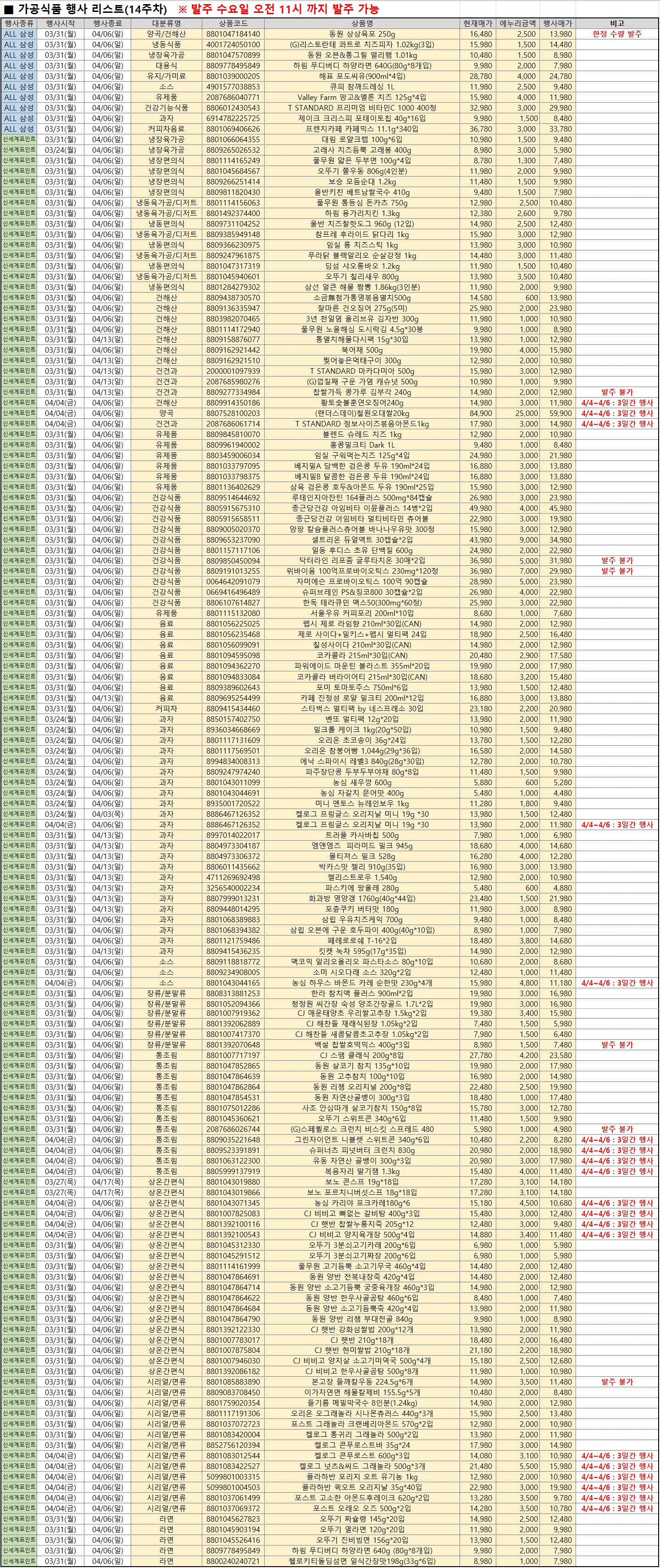660x1568 pixels.
Task: Click 코카콜라 215ml*30입(CAN) cell
Action: (362, 655)
